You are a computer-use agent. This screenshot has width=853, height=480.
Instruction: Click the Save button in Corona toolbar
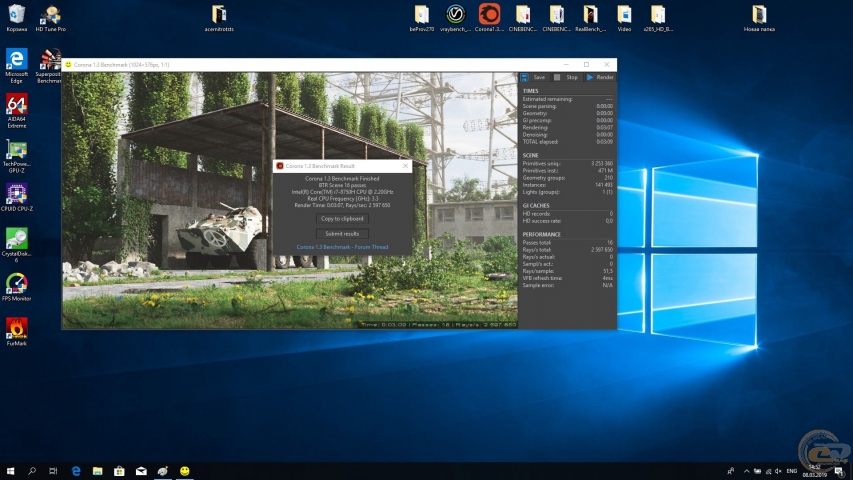(x=533, y=77)
